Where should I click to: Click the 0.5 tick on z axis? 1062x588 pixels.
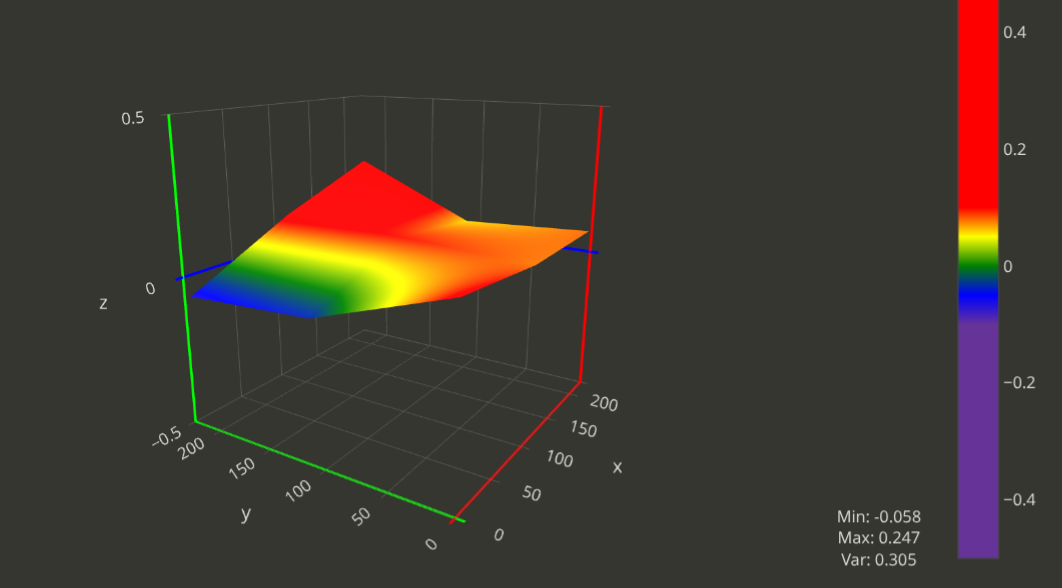coord(133,118)
